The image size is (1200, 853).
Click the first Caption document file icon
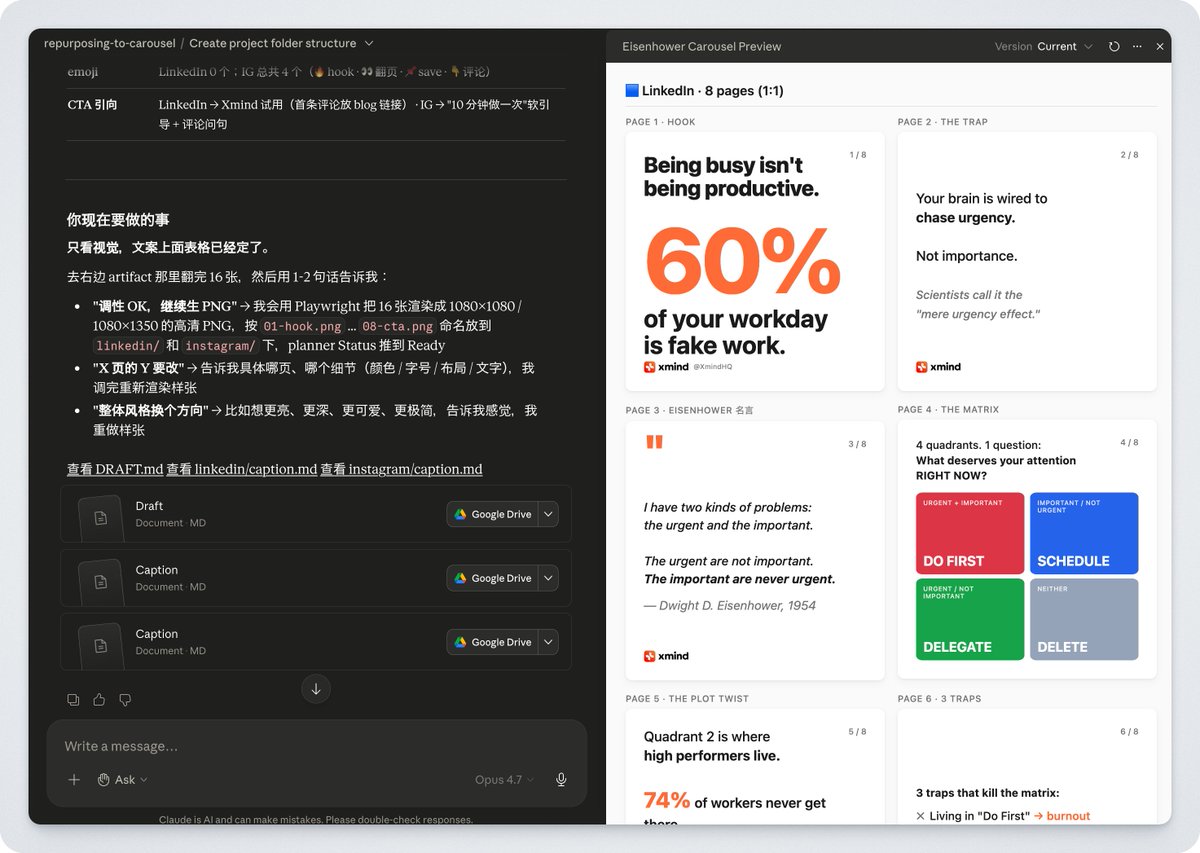pos(100,580)
